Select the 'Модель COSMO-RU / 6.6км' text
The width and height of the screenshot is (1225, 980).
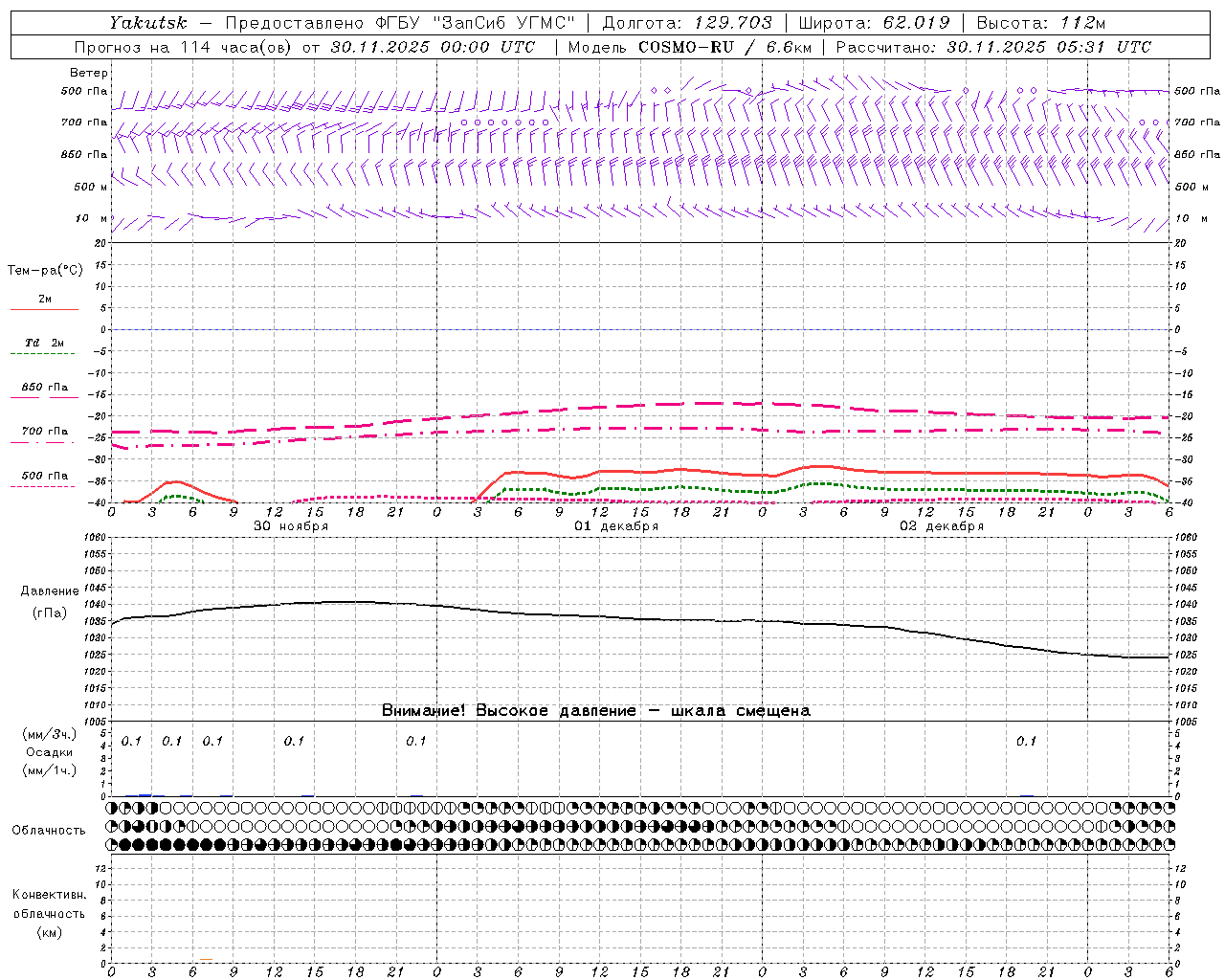pyautogui.click(x=690, y=47)
